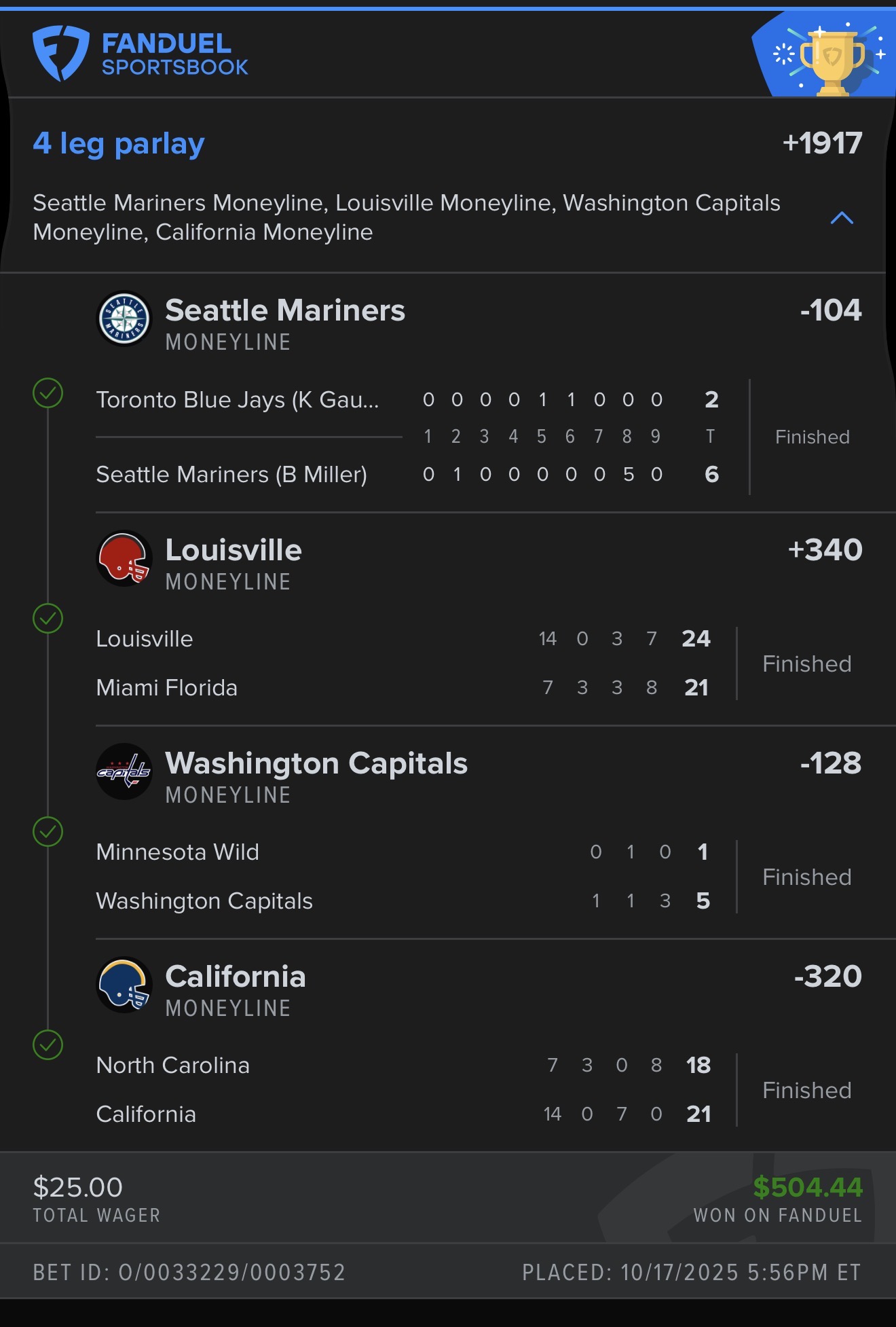Click green checkmark beside Mariners leg
Screen dimensions: 896x1327
pos(48,393)
